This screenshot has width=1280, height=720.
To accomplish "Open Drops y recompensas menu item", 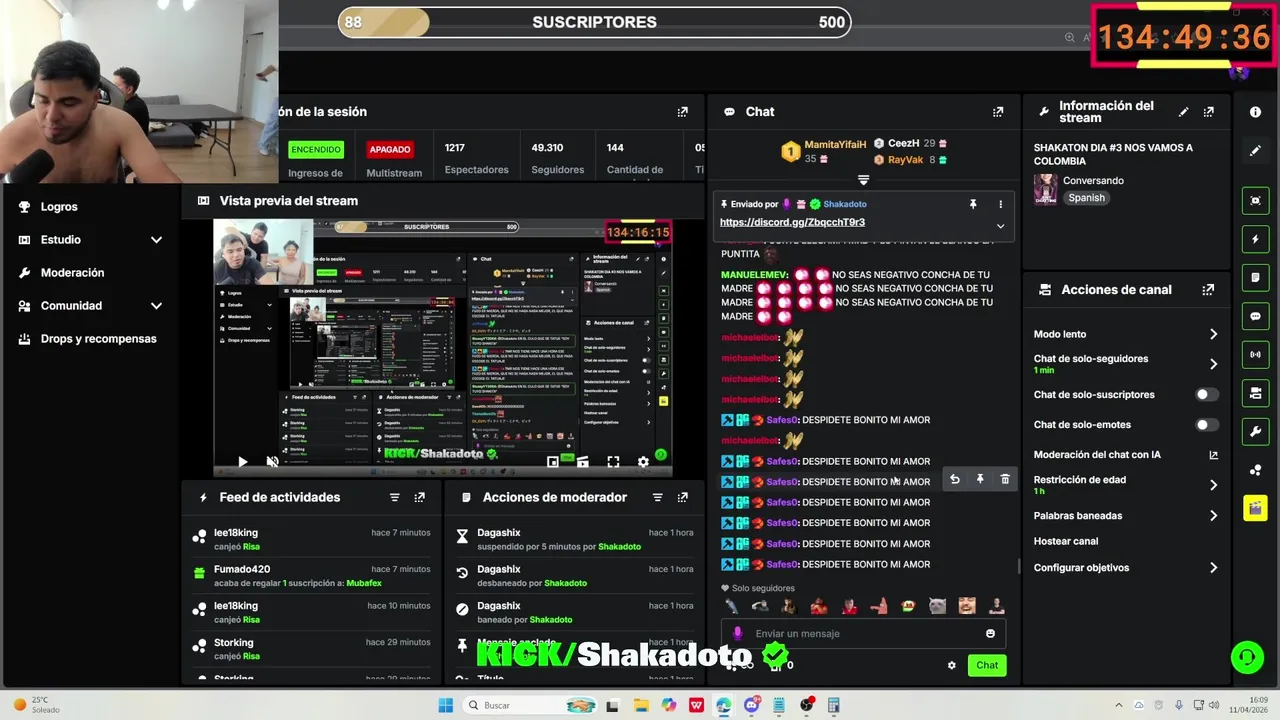I will tap(98, 339).
